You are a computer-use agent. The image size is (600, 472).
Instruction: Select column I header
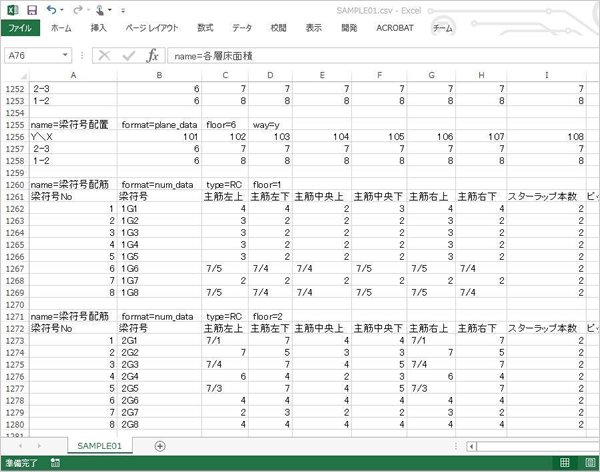[x=546, y=75]
